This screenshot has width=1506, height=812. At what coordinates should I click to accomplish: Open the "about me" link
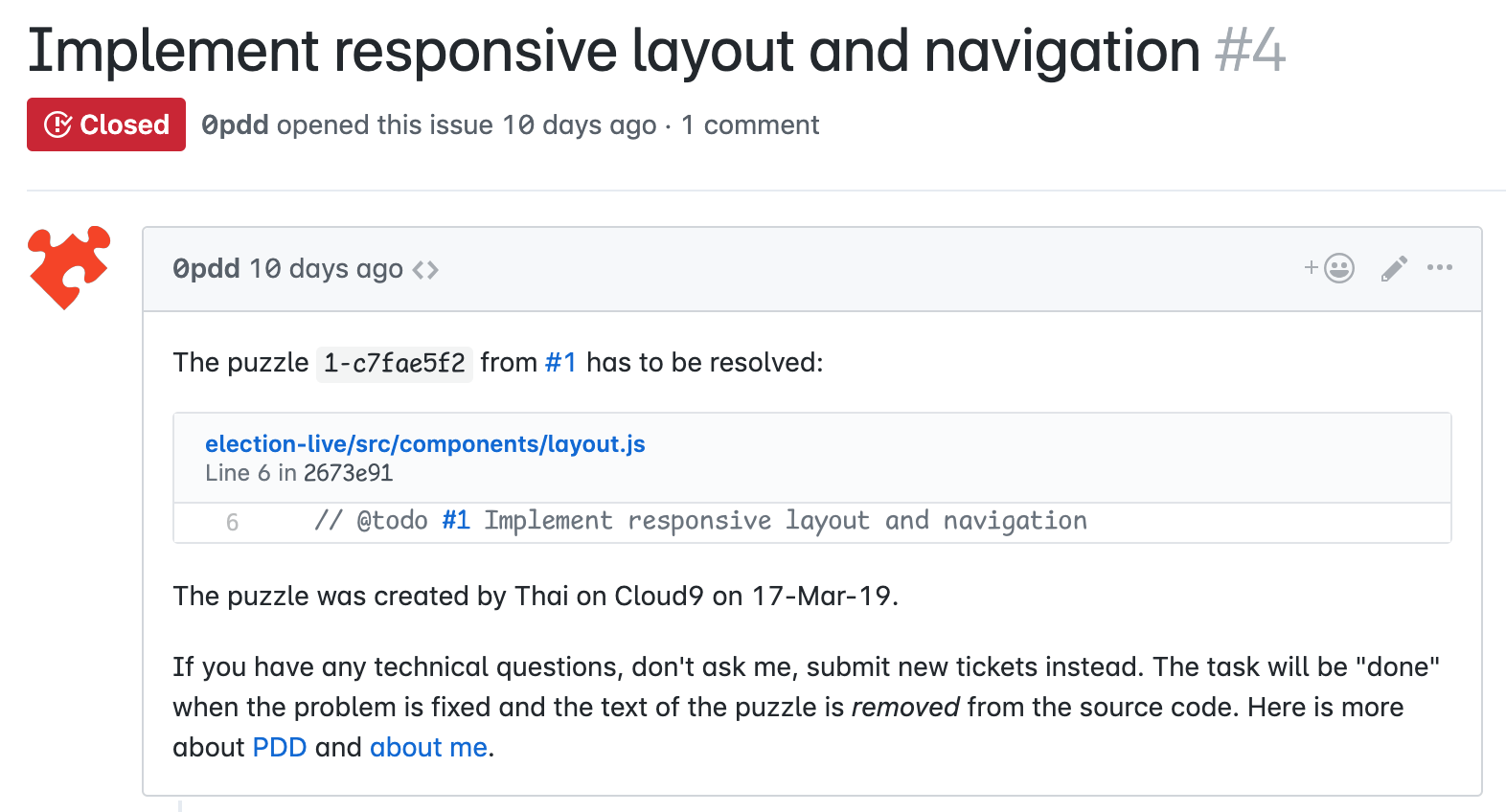point(428,748)
